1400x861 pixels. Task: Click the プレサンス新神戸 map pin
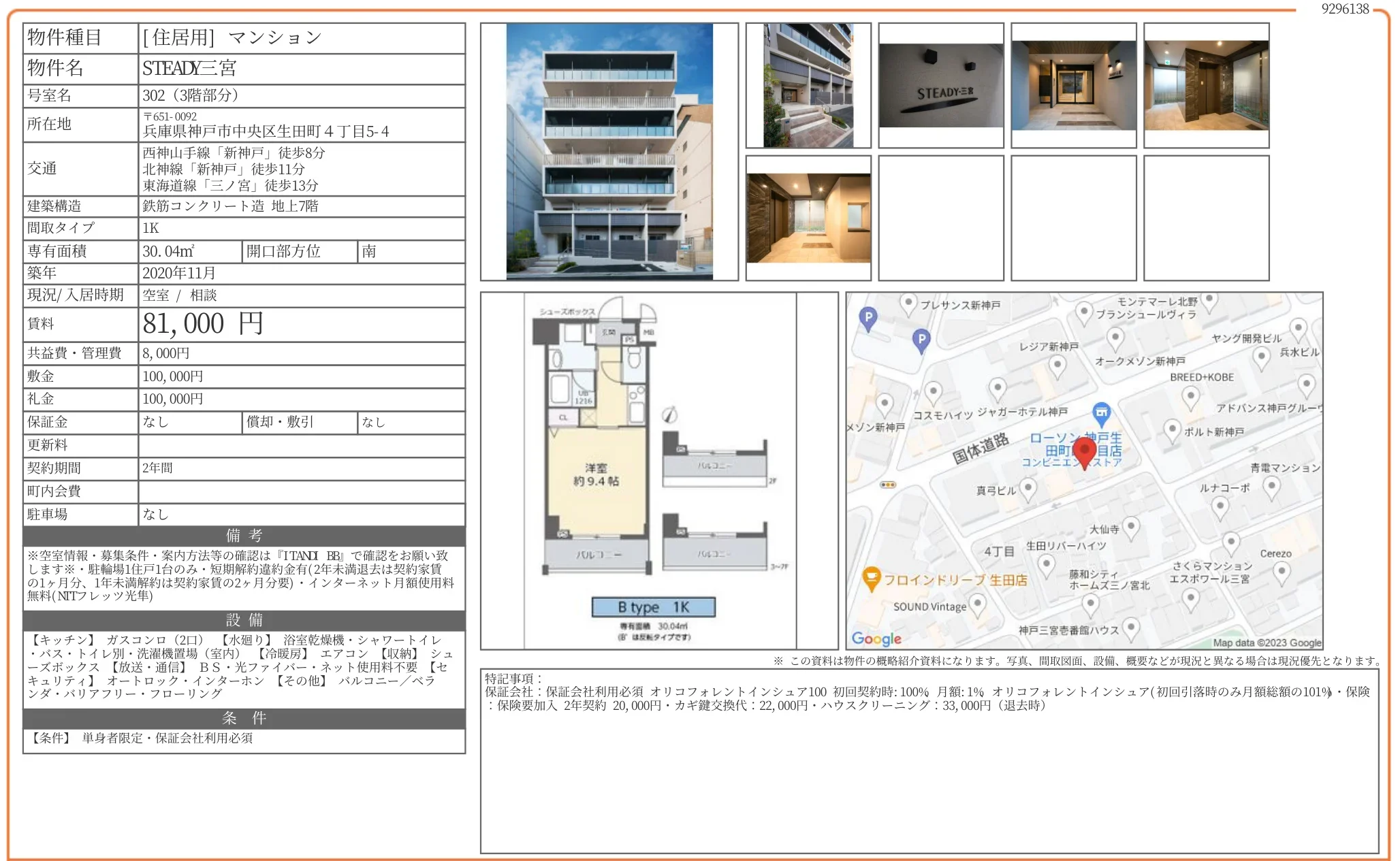[x=908, y=304]
